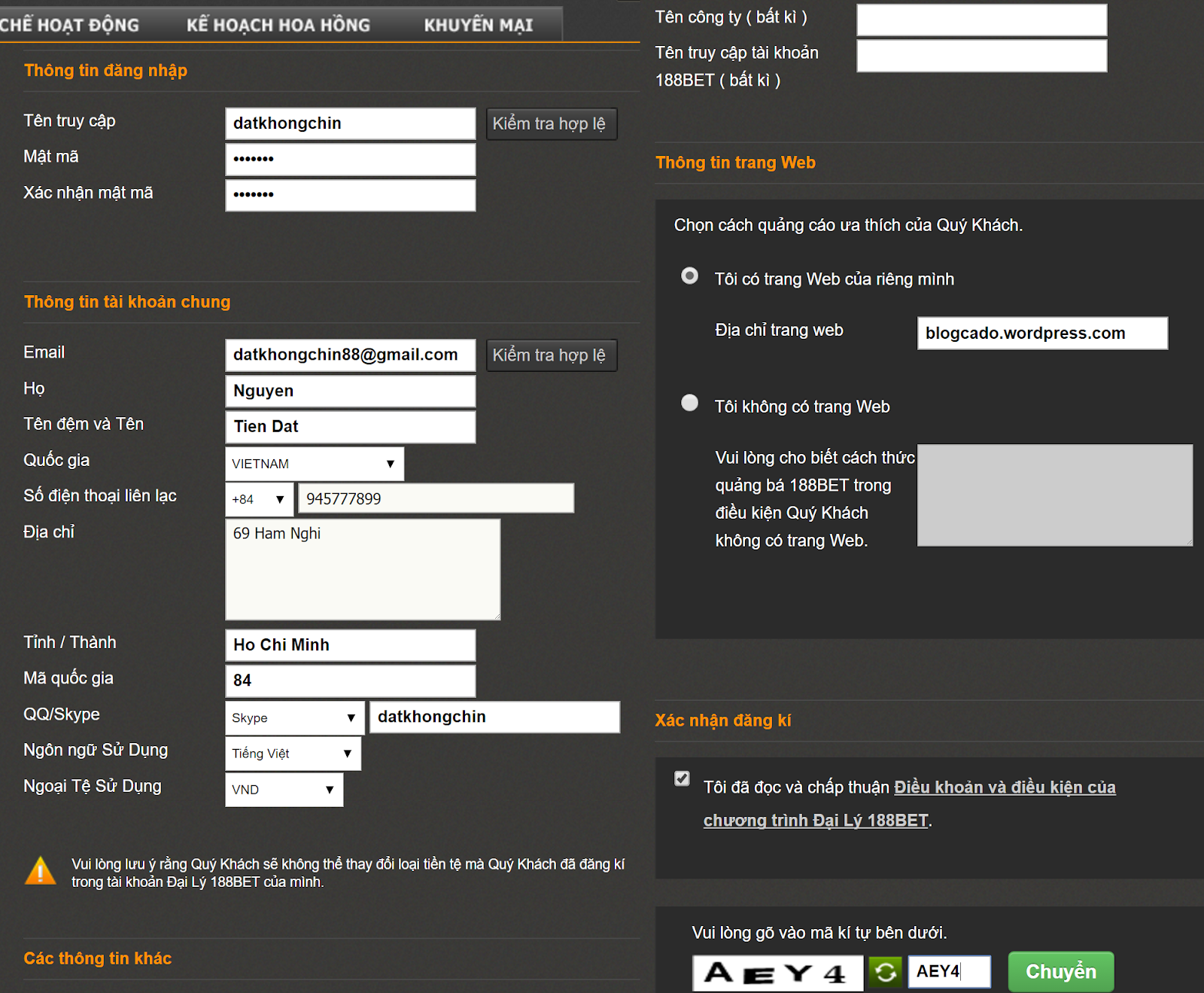
Task: Click the Email input field
Action: (x=351, y=355)
